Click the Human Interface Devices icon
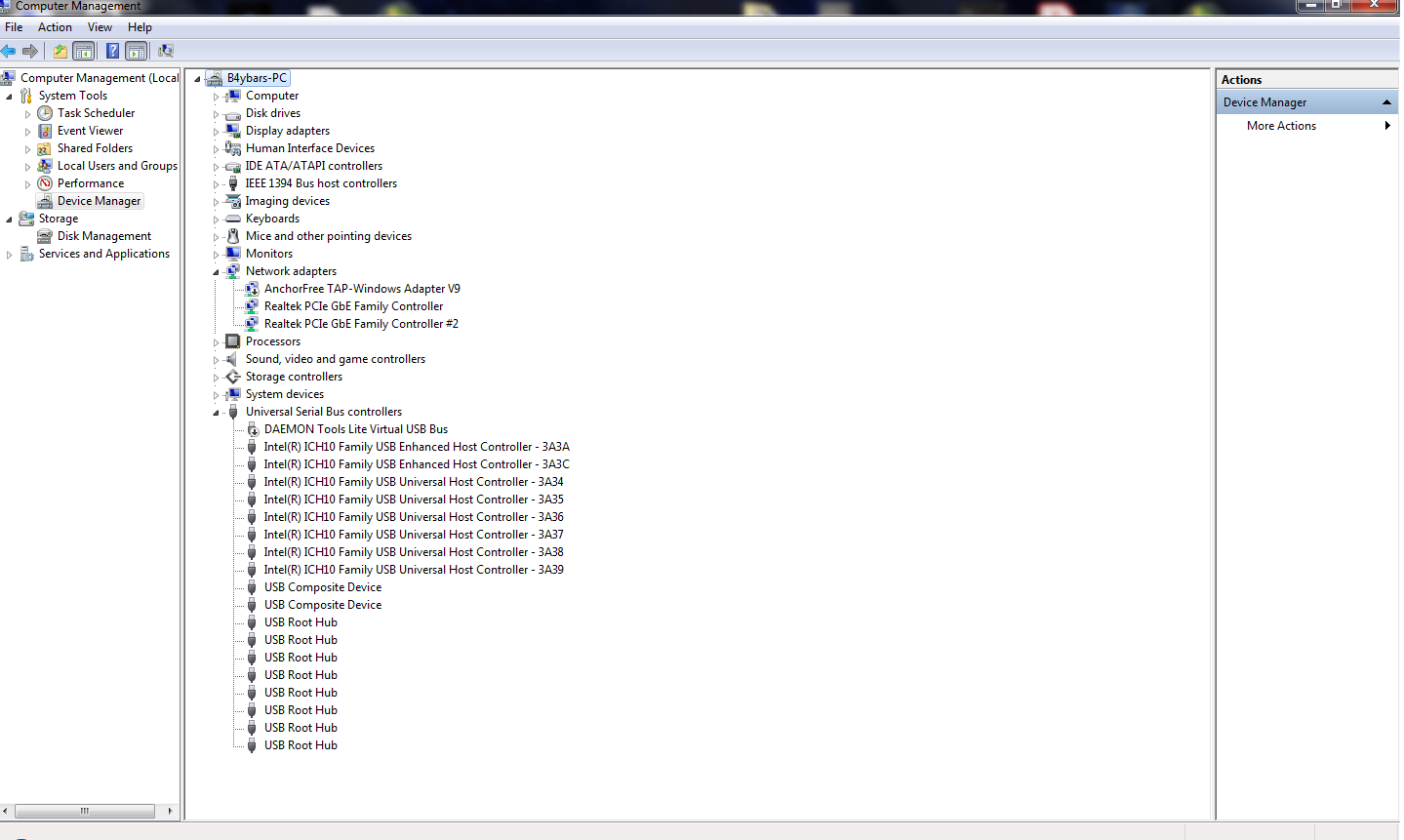Screen dimensions: 1404x840 coord(233,148)
